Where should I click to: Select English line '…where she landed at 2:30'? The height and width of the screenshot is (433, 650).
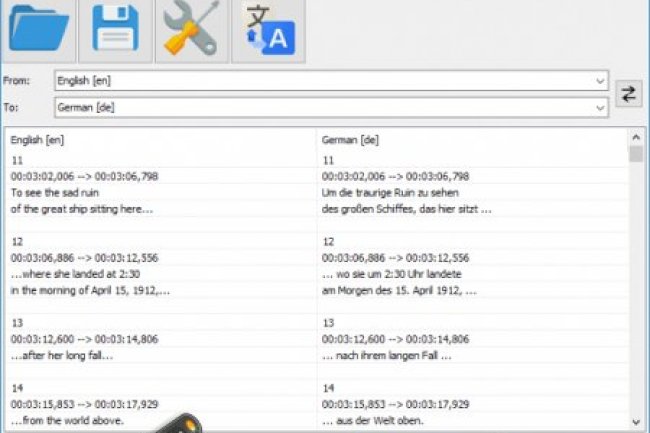pos(75,274)
